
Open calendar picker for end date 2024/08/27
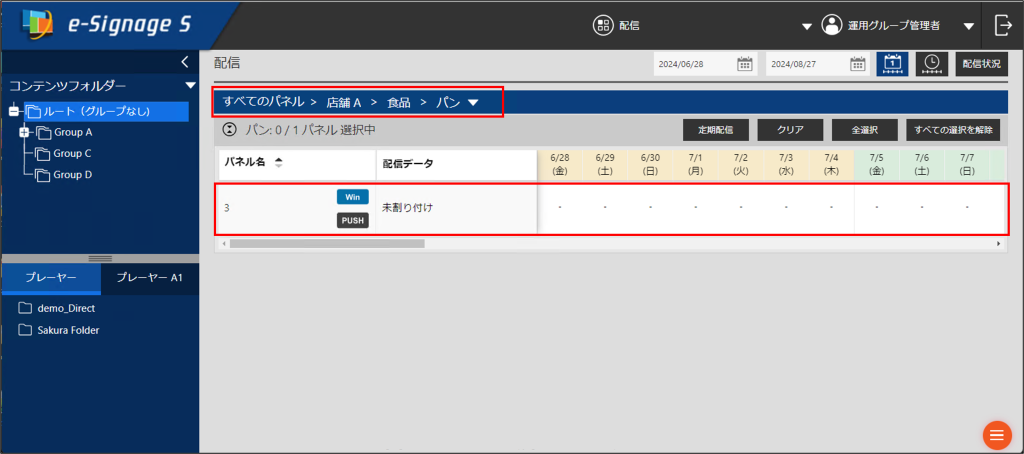click(x=857, y=64)
